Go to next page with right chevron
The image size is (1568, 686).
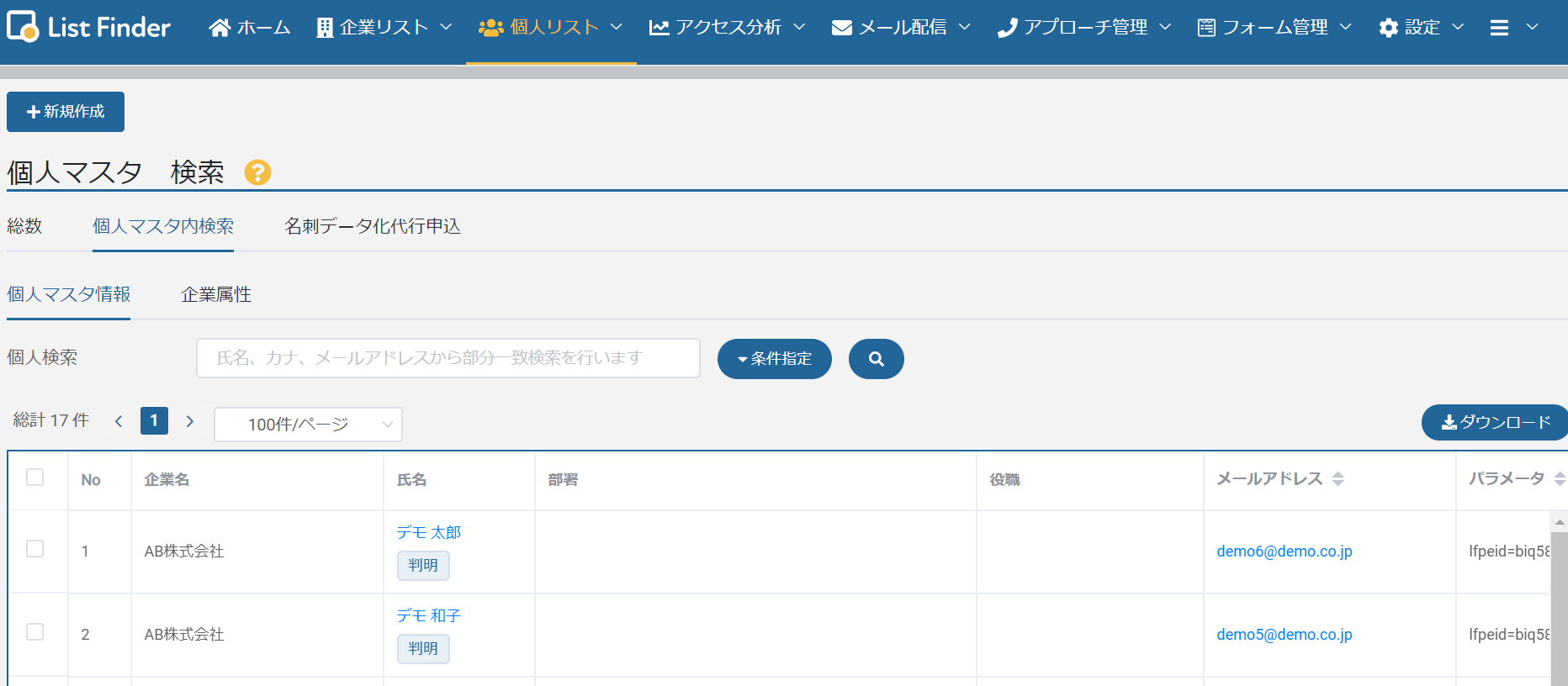190,421
